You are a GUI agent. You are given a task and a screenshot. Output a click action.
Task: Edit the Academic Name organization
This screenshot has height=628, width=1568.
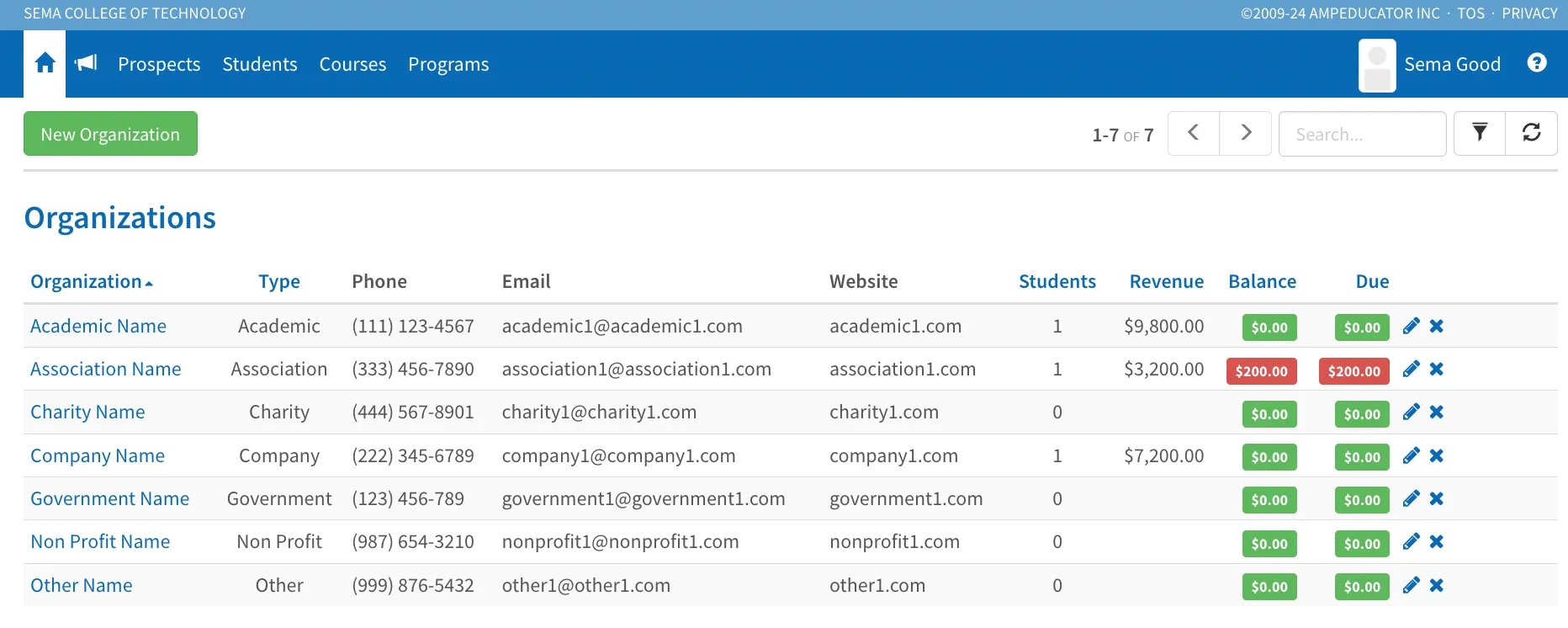coord(1411,326)
